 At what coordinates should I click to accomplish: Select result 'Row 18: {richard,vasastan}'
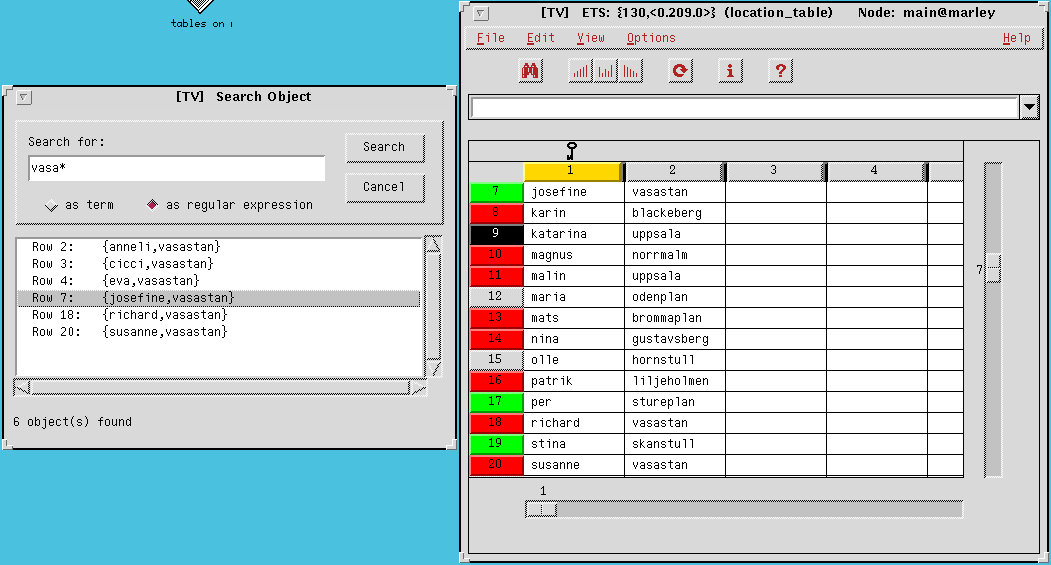pyautogui.click(x=219, y=315)
